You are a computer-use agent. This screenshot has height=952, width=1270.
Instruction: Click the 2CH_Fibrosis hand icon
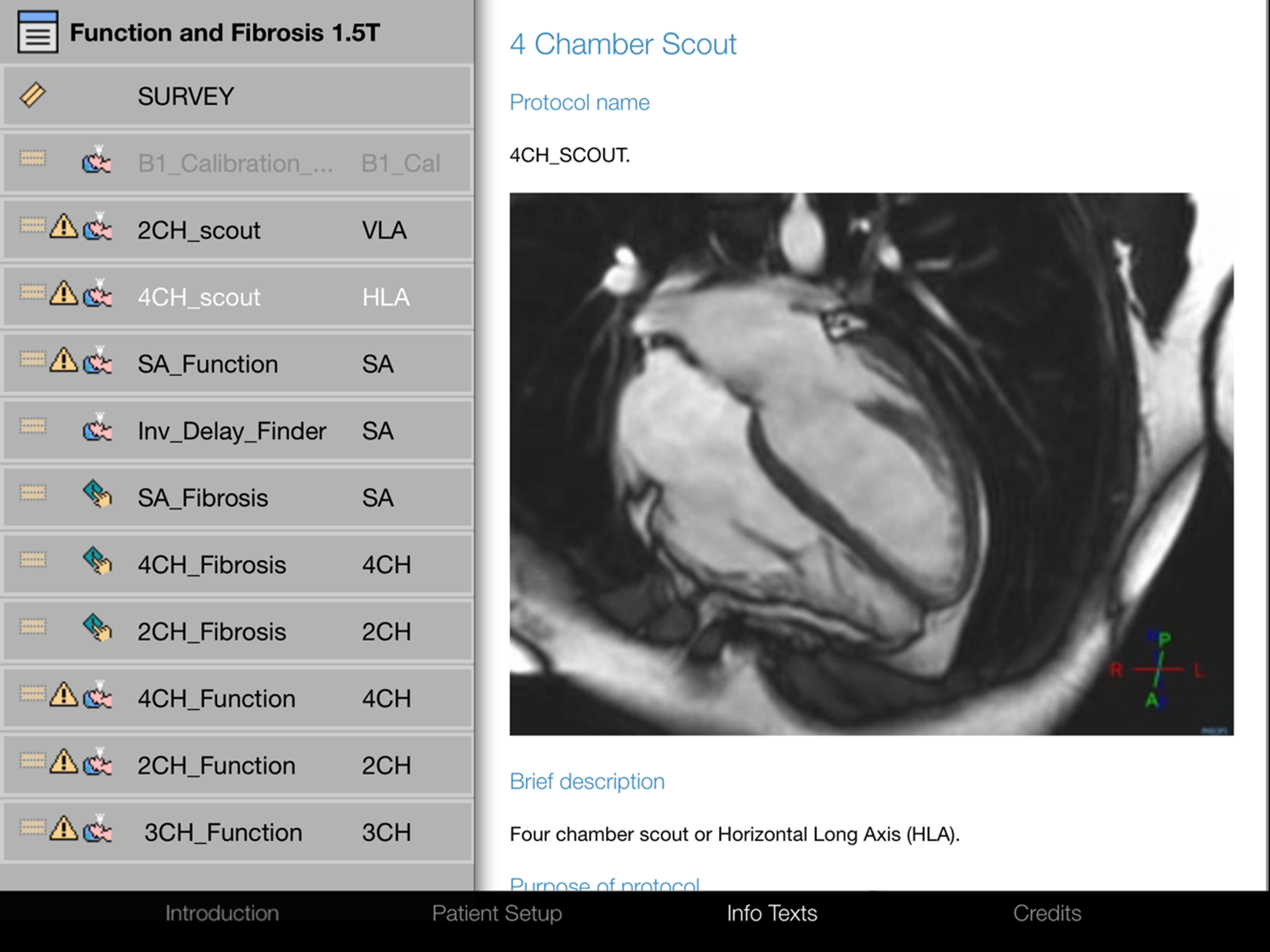click(x=97, y=629)
